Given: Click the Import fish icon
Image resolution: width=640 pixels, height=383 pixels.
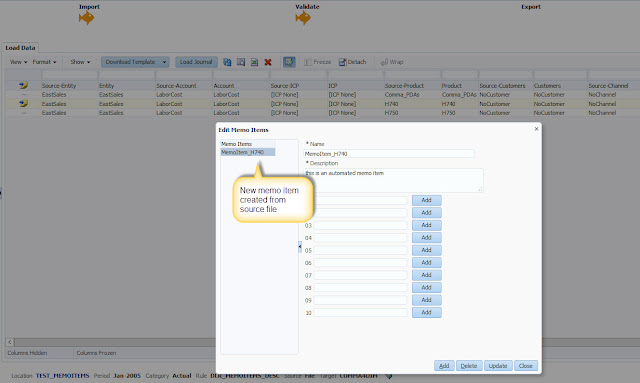Looking at the screenshot, I should tap(87, 18).
